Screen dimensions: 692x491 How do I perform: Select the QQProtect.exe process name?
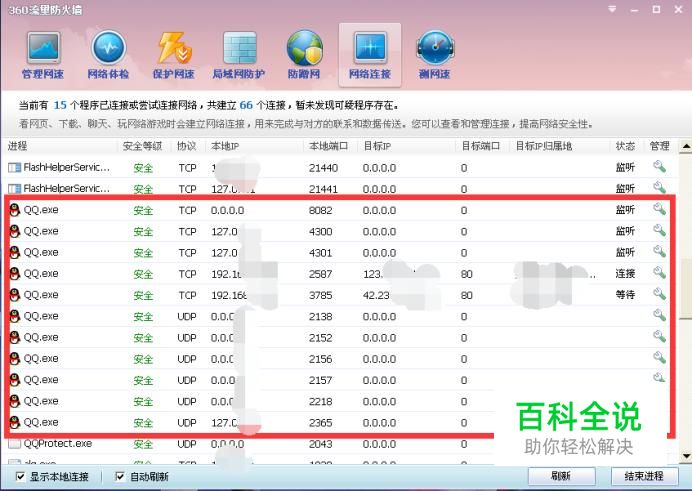point(58,443)
